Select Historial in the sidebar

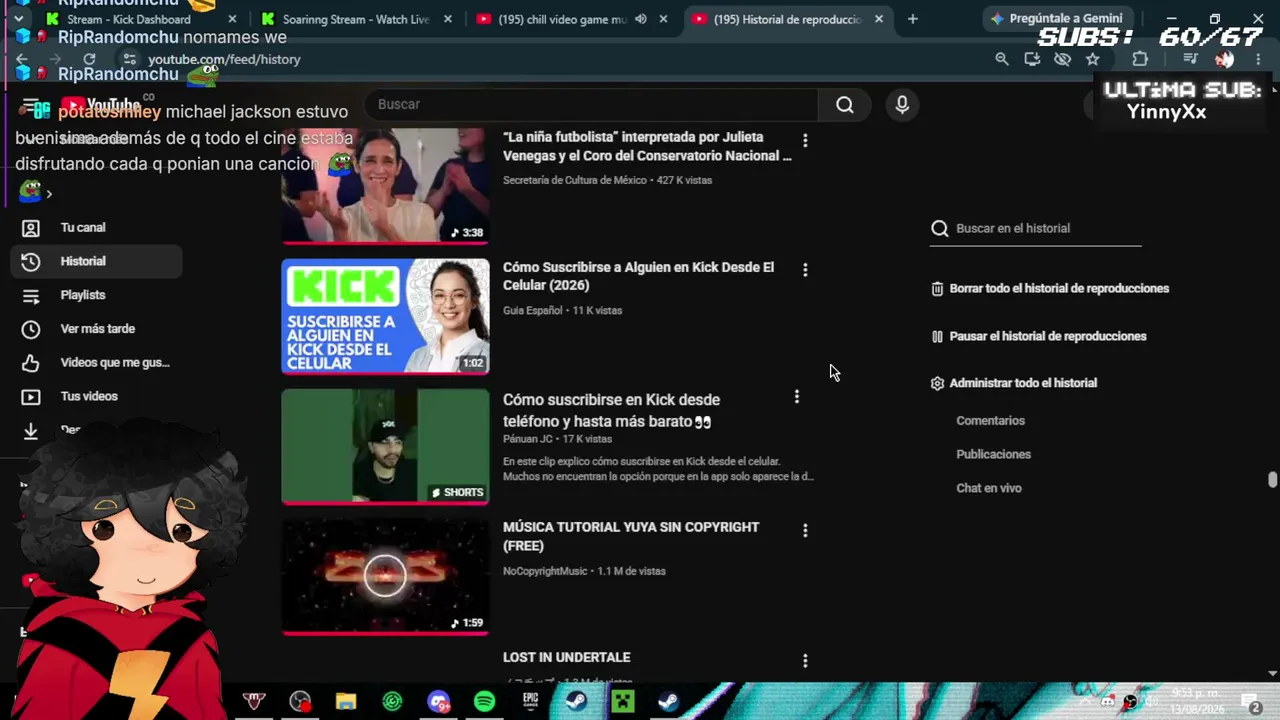(98, 262)
